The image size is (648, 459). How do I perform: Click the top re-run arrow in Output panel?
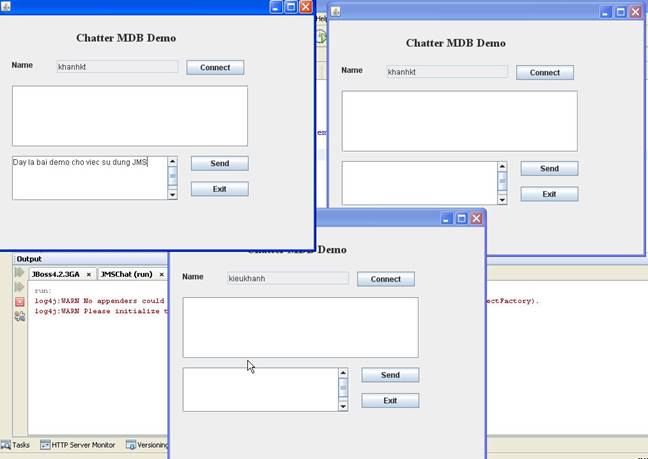(x=19, y=272)
